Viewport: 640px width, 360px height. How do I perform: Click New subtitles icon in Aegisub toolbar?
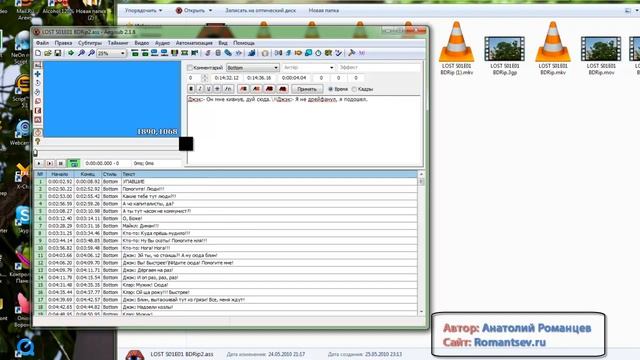coord(38,53)
